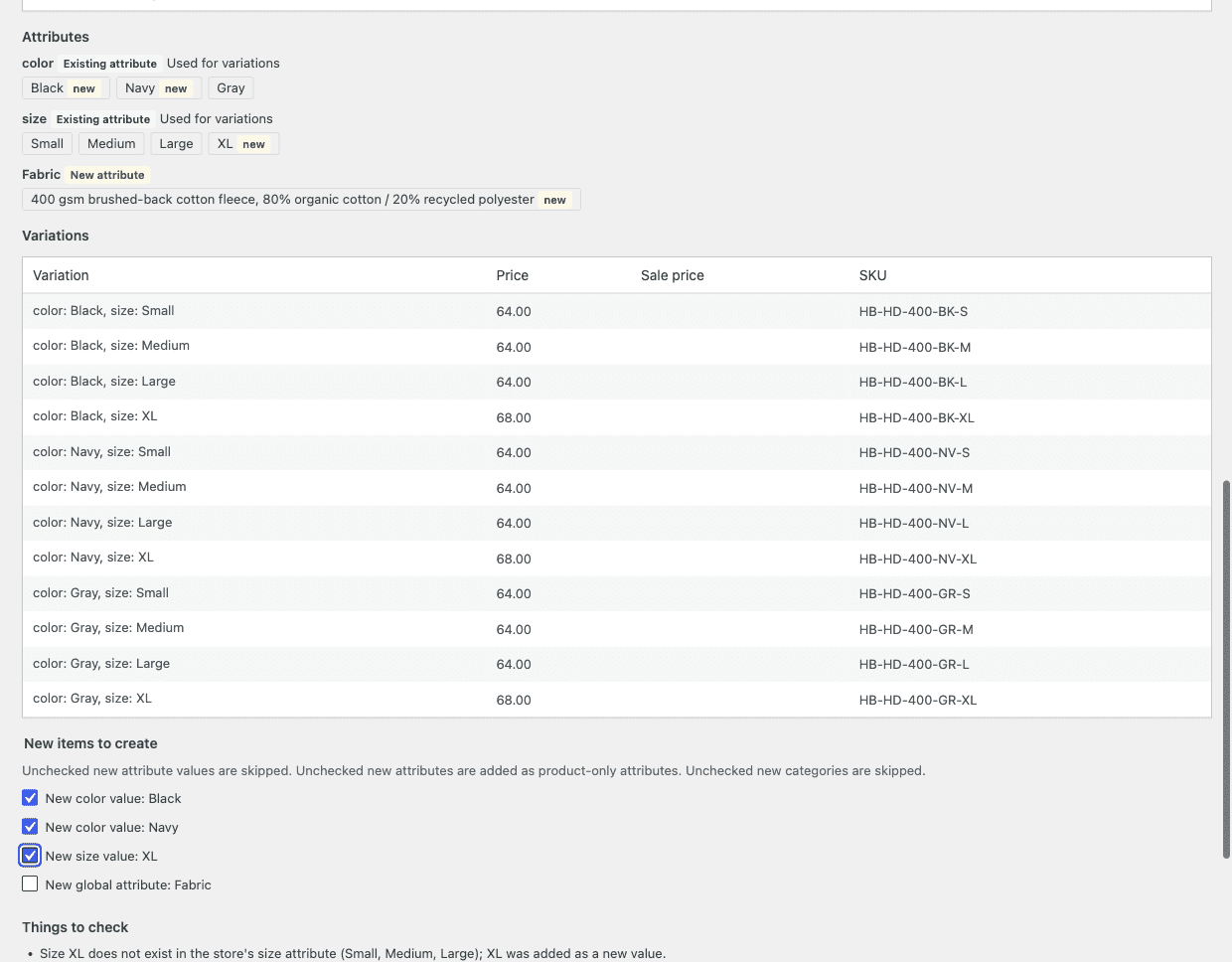Click SKU HB-HD-400-NV-L
1232x962 pixels.
[914, 523]
